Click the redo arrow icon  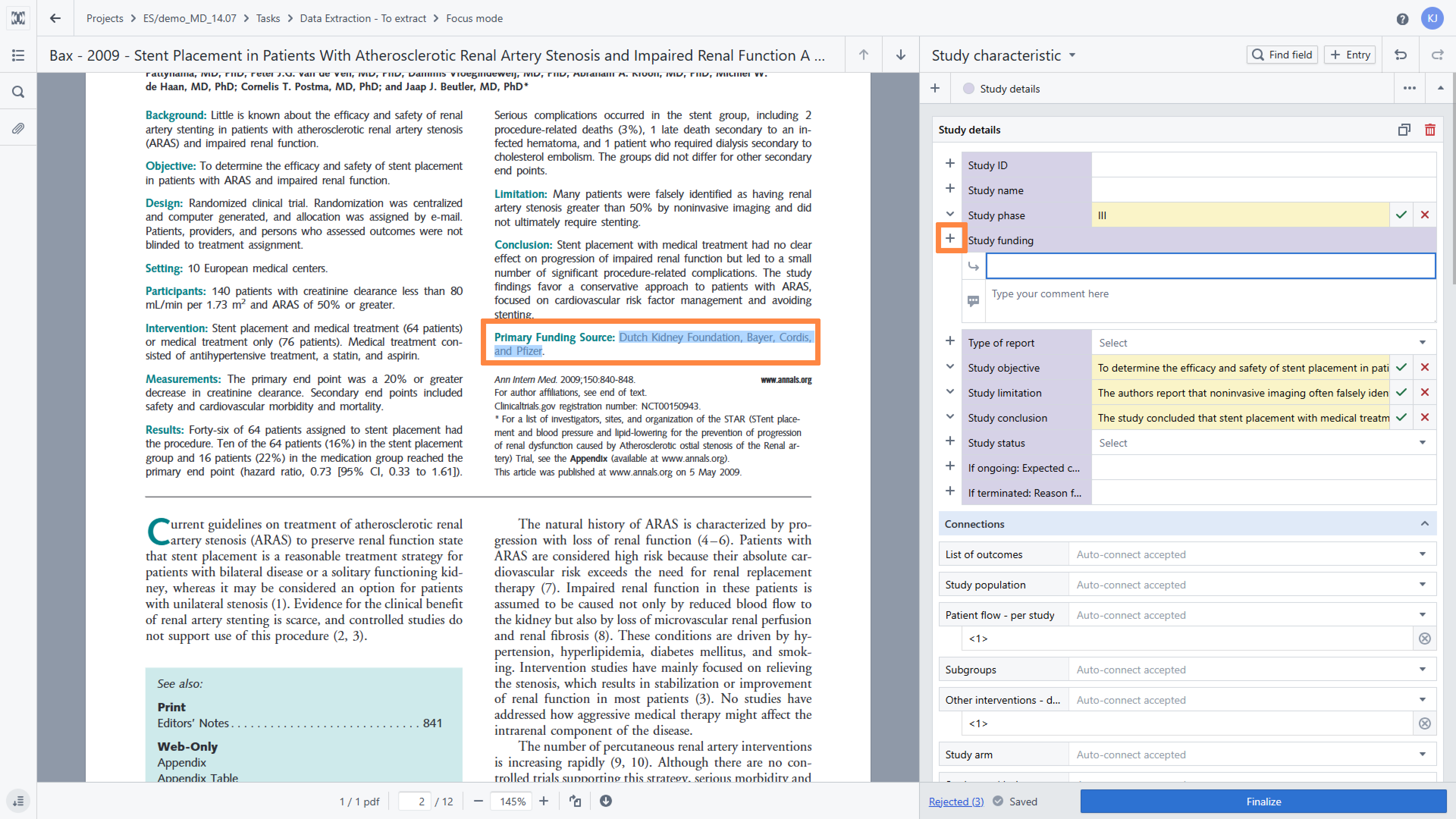click(x=1437, y=55)
